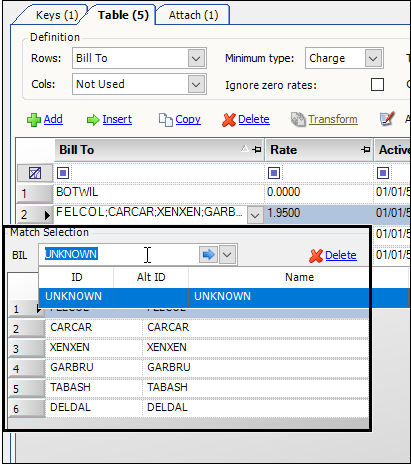The width and height of the screenshot is (411, 464).
Task: Click the Delete link in Match Selection
Action: click(x=341, y=255)
